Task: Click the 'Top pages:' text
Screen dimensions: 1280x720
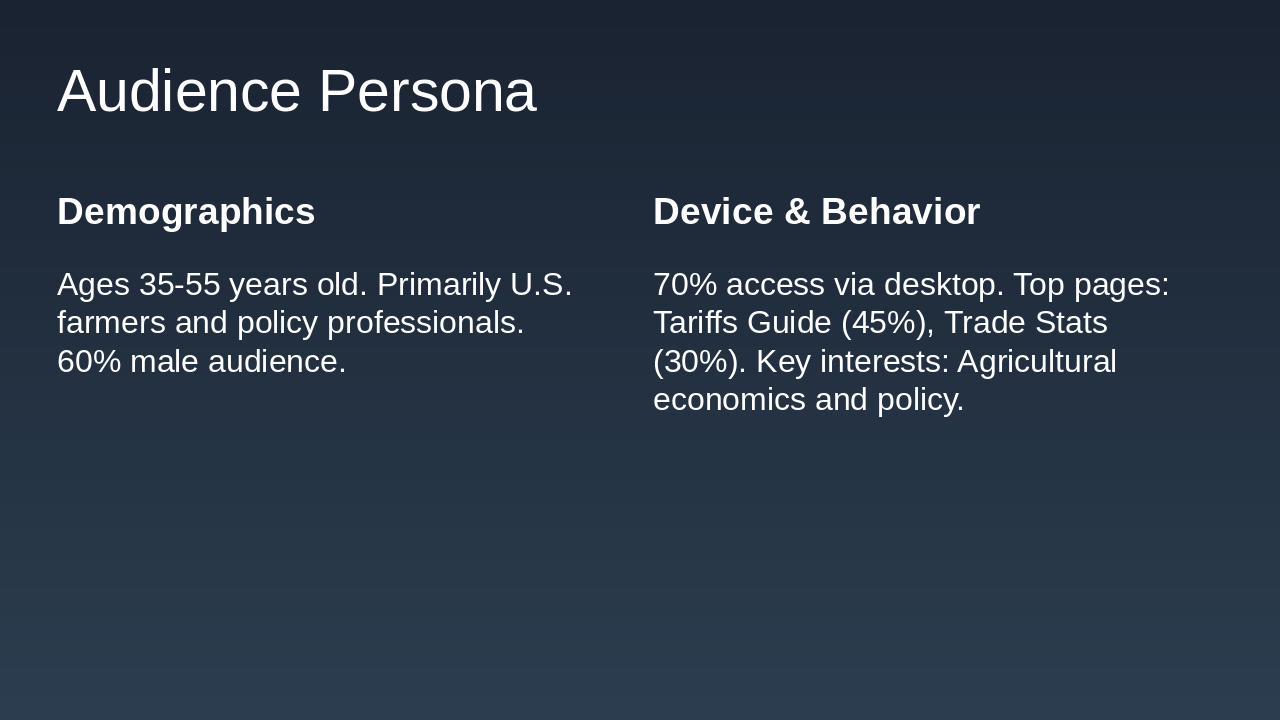Action: click(1091, 285)
